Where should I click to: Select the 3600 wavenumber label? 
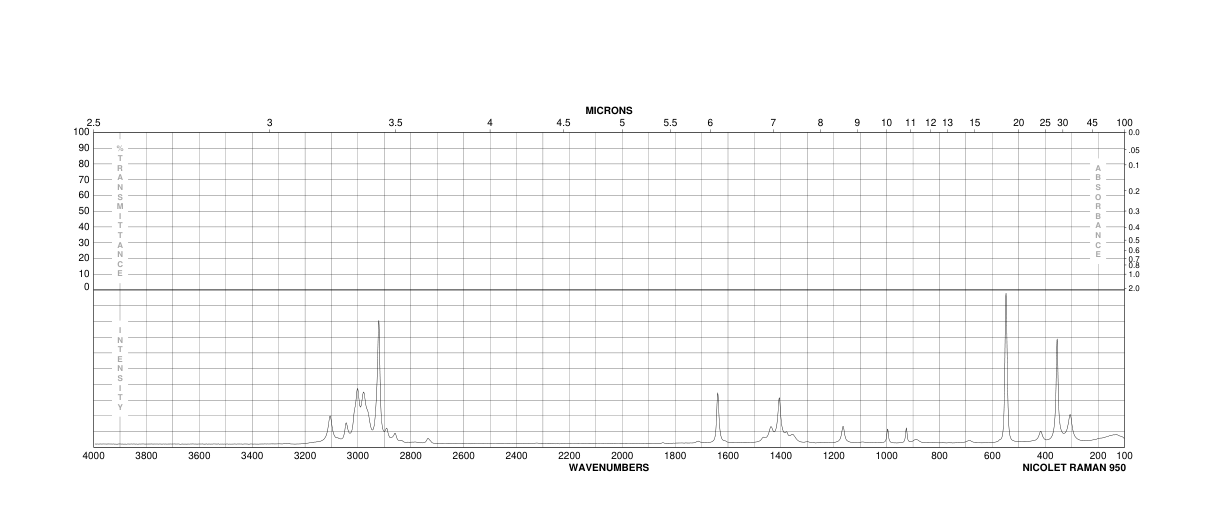coord(200,457)
